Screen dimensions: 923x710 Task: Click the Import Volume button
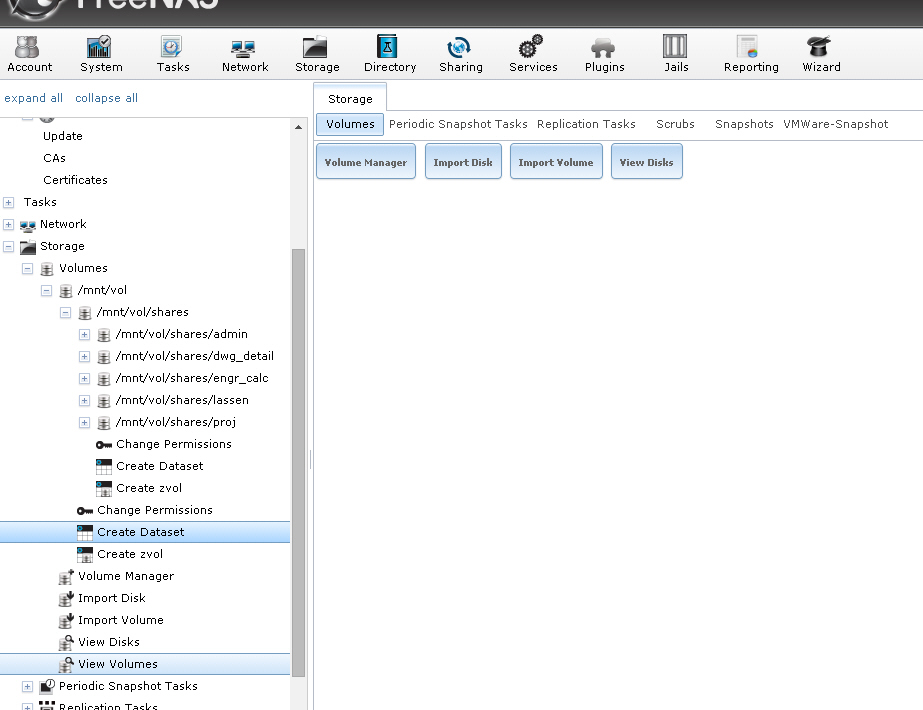click(555, 162)
